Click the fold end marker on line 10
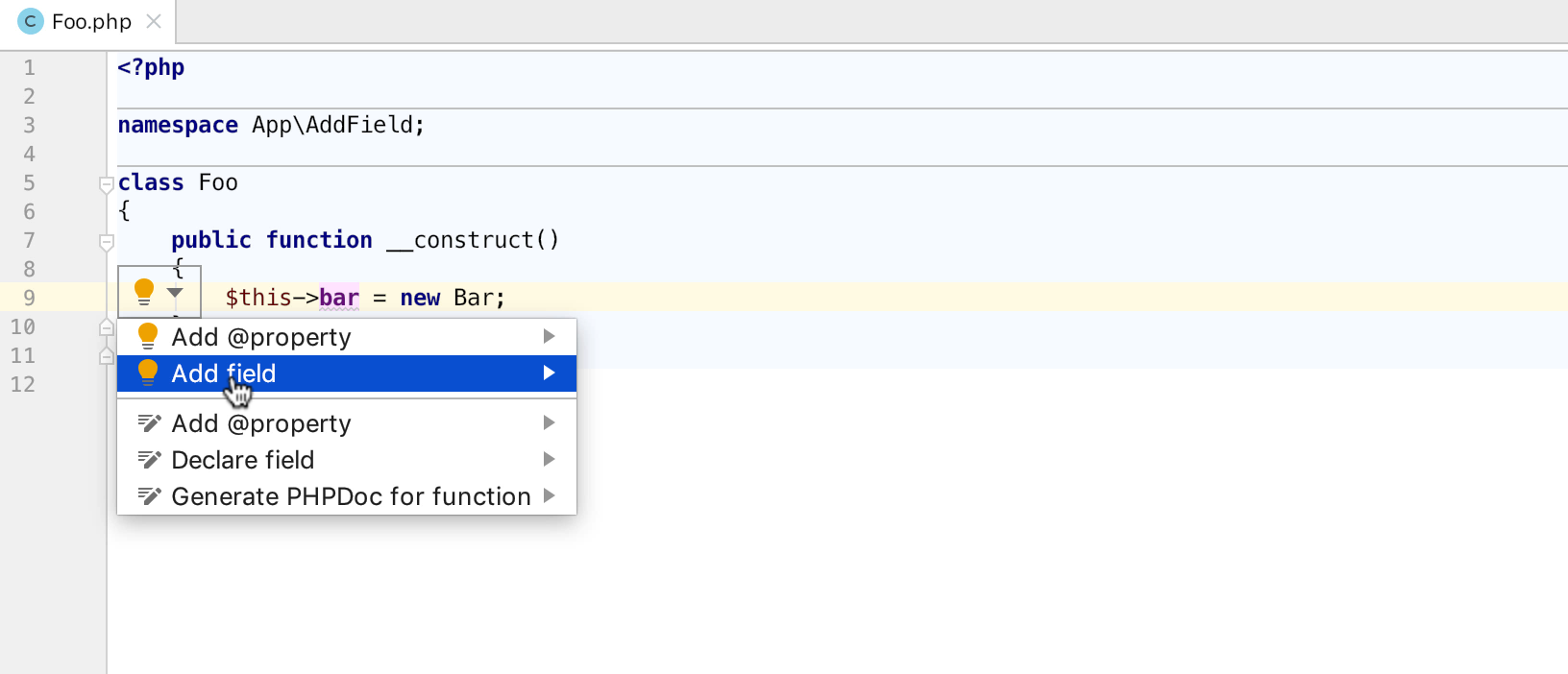The height and width of the screenshot is (674, 1568). coord(107,327)
